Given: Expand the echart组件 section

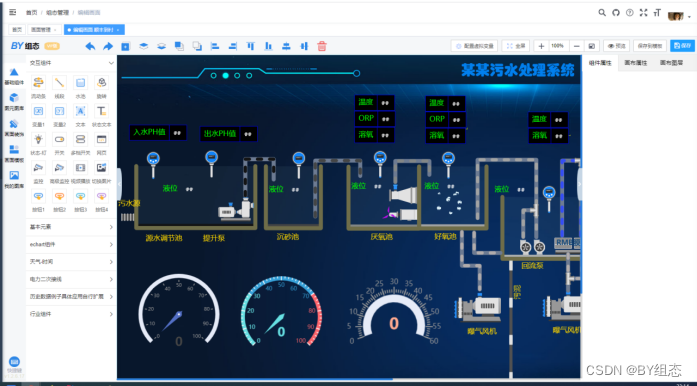Looking at the screenshot, I should coord(71,244).
